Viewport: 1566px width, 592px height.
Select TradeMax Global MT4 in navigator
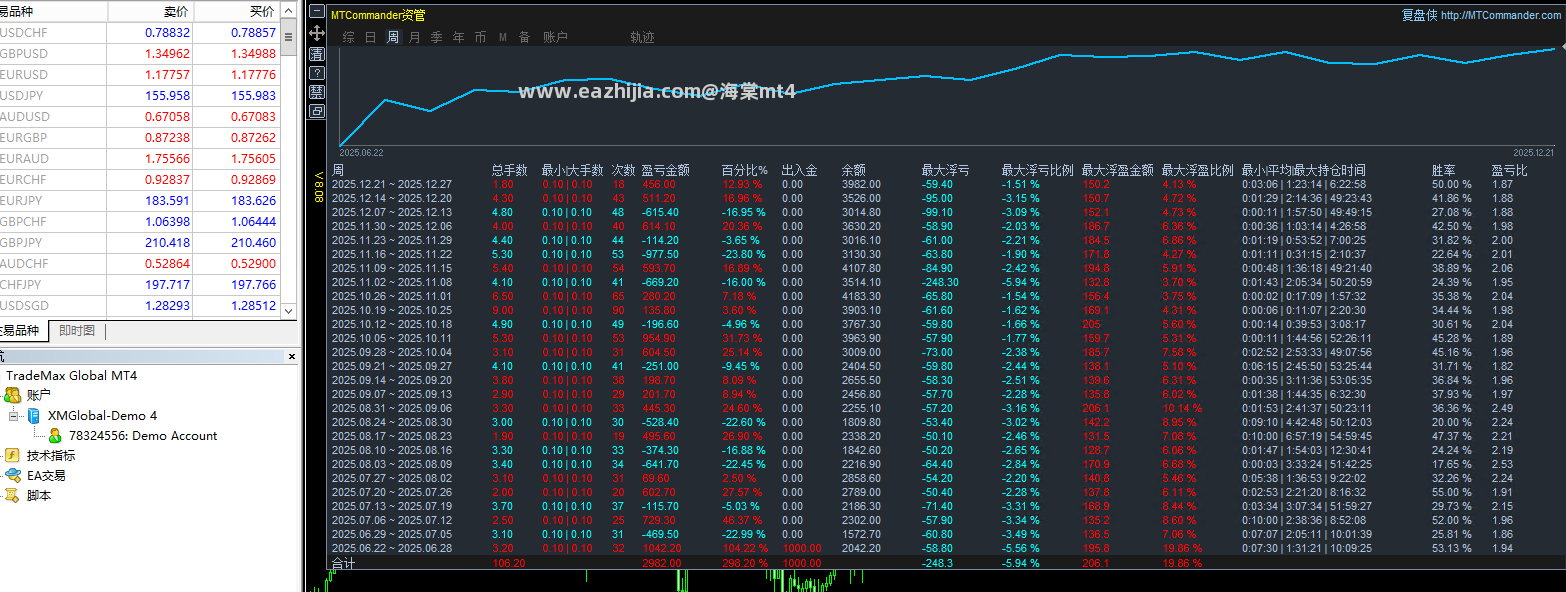pyautogui.click(x=71, y=375)
